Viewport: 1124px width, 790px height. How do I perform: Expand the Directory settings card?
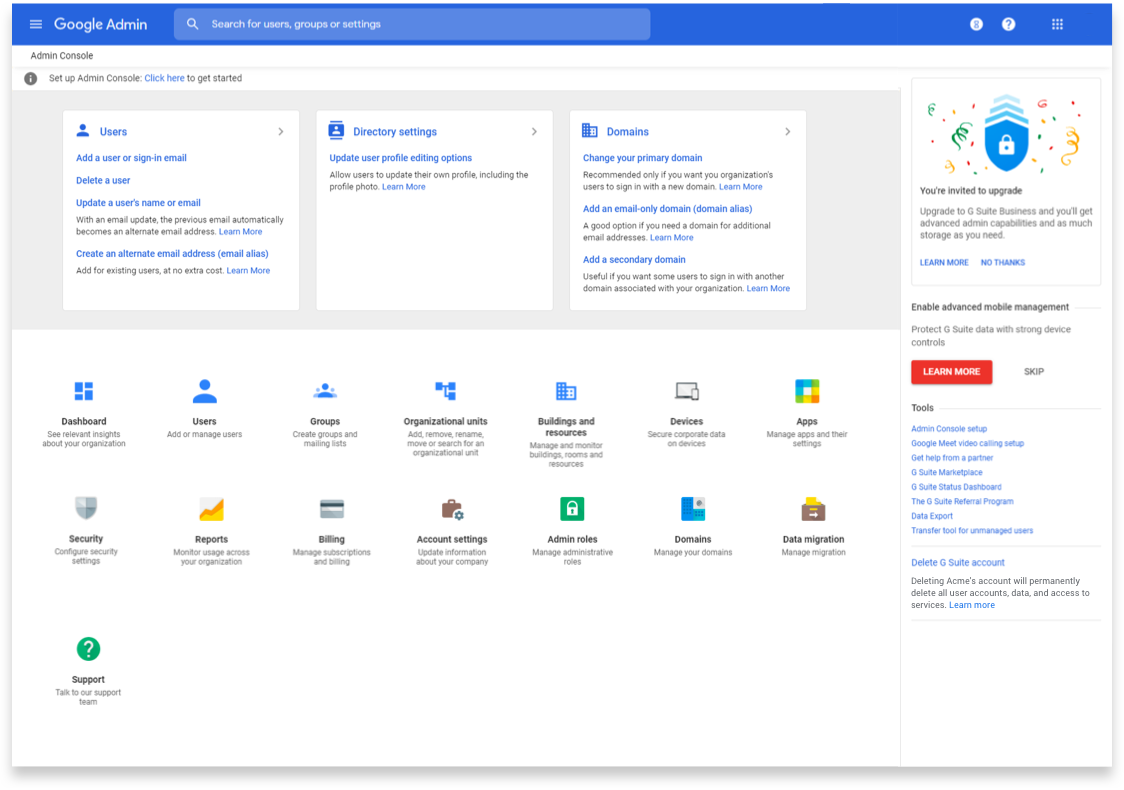tap(534, 131)
